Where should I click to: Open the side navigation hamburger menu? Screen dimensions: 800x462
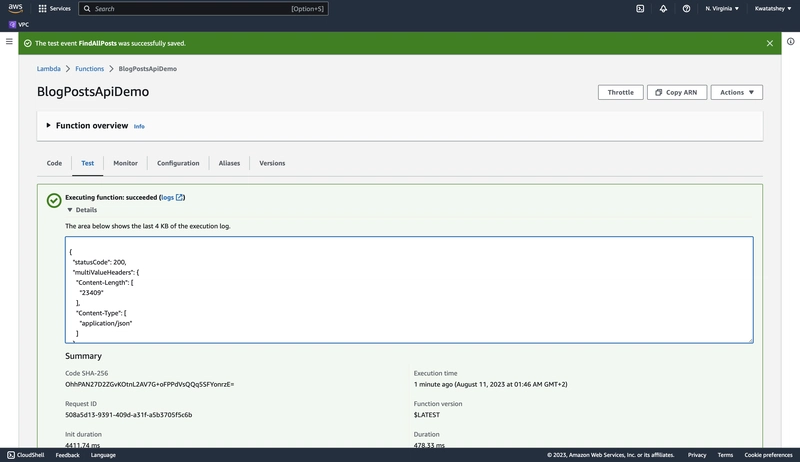[9, 41]
